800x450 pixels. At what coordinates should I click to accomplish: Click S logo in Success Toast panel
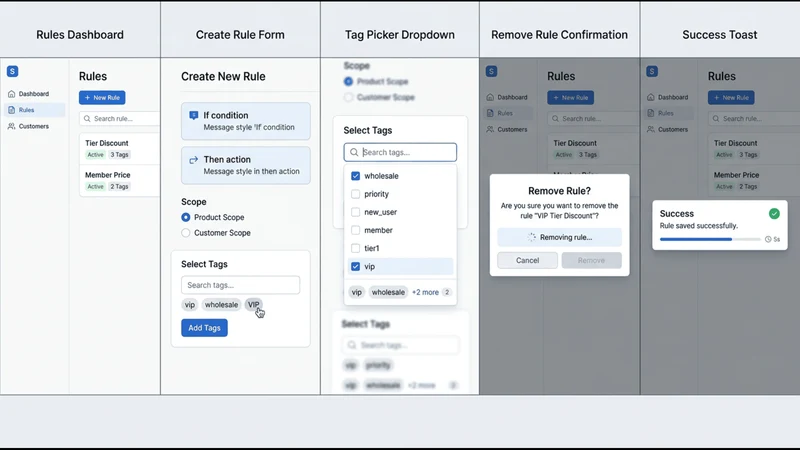[652, 71]
